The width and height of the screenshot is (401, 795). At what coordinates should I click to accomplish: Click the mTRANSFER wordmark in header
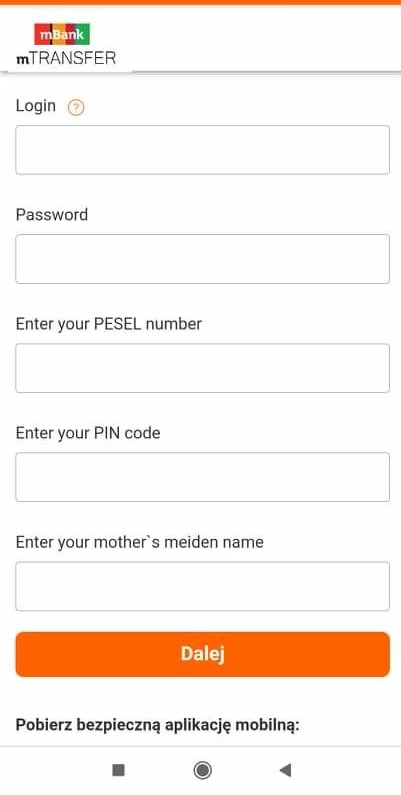coord(66,58)
